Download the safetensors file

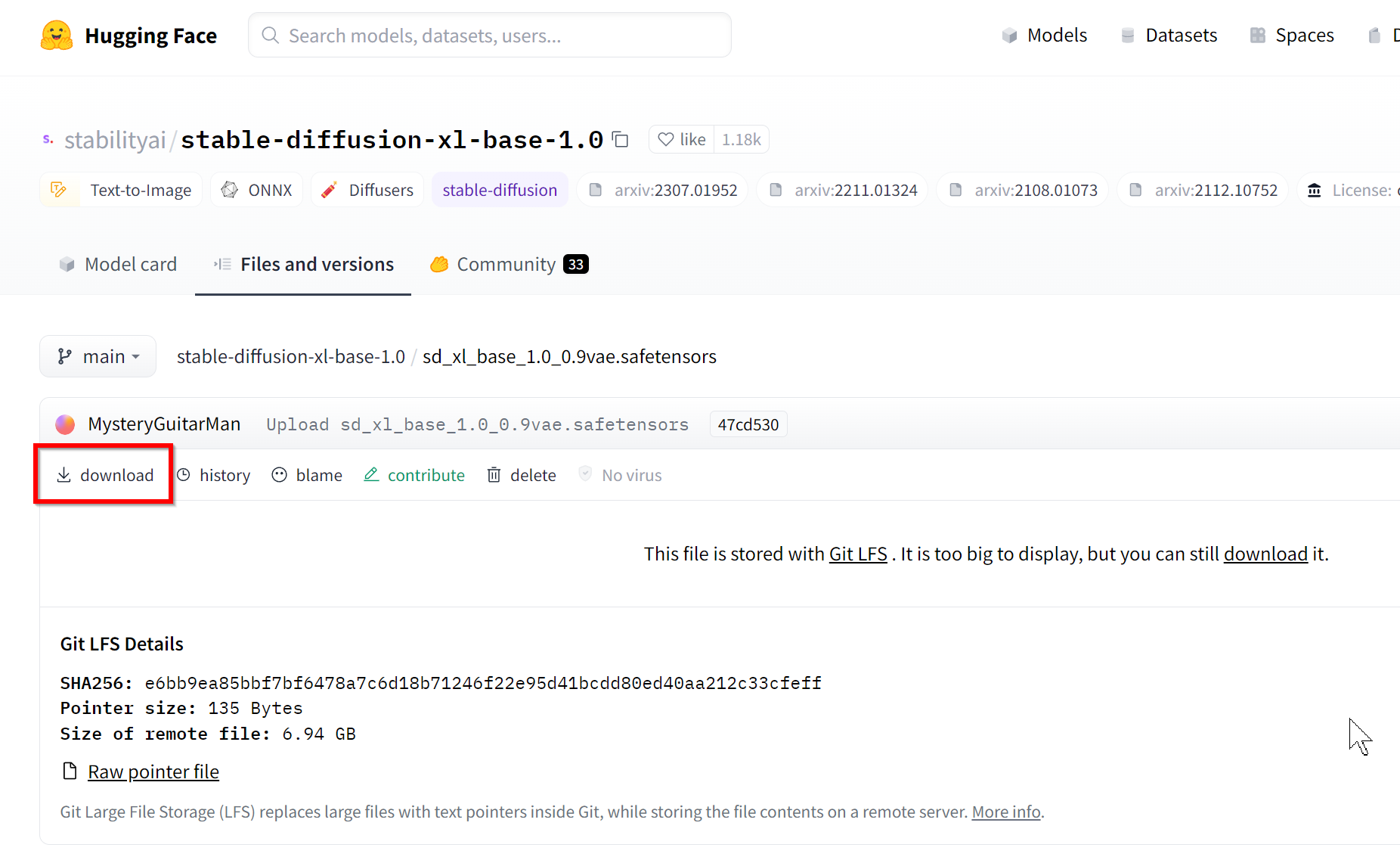[x=104, y=475]
